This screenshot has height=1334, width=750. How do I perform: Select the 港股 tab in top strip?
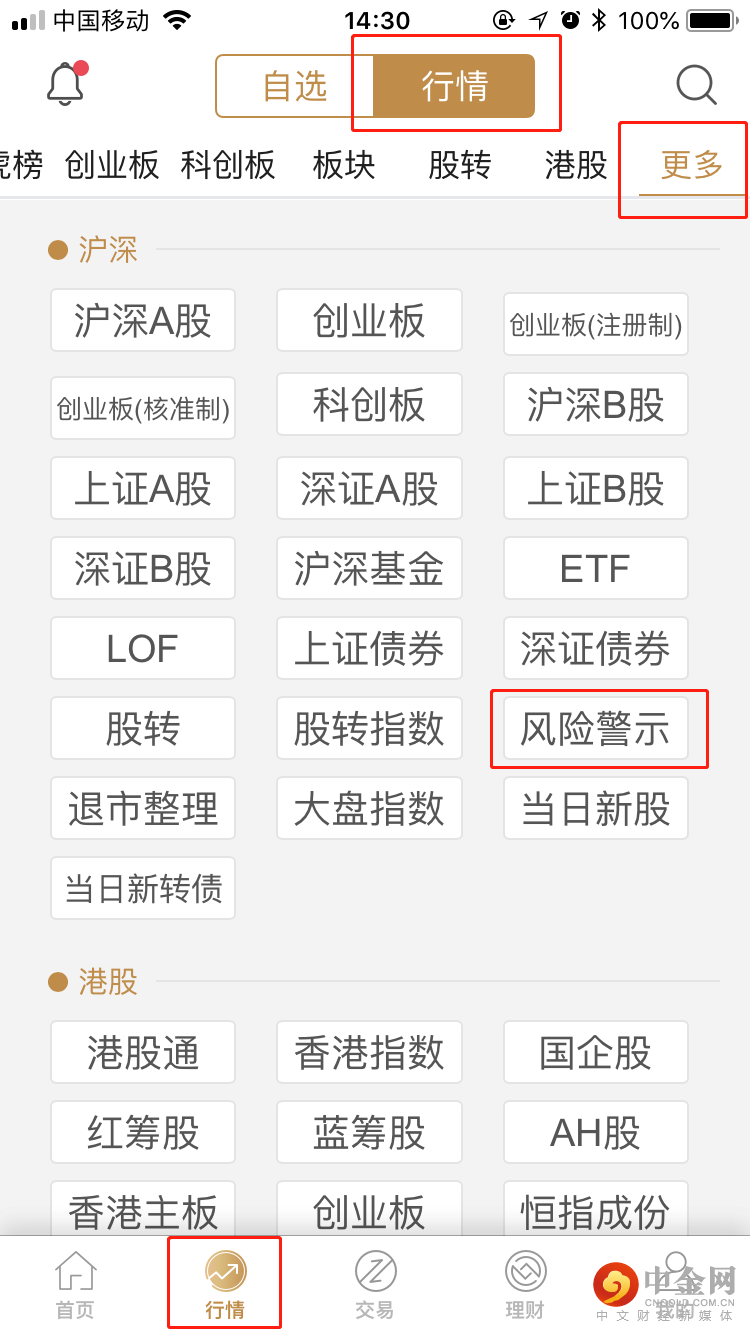click(576, 165)
